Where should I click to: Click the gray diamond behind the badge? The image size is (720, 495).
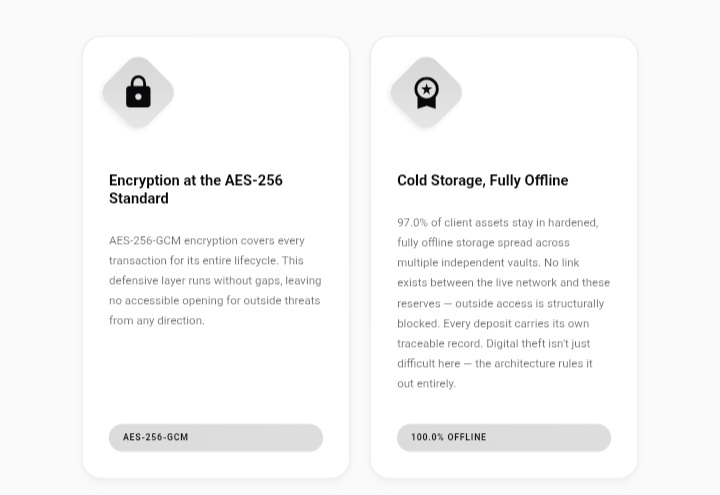pyautogui.click(x=426, y=92)
